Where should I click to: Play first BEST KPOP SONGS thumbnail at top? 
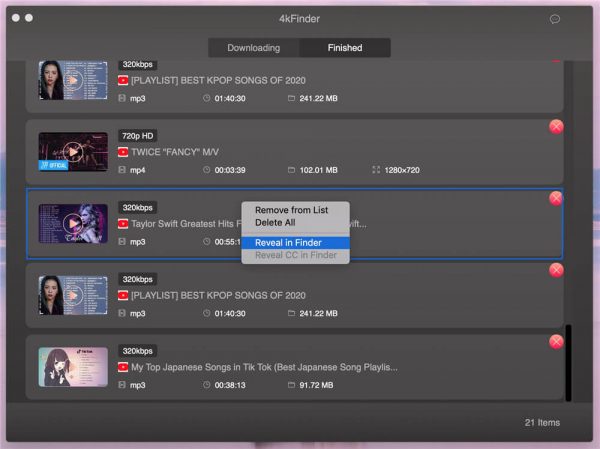click(73, 80)
